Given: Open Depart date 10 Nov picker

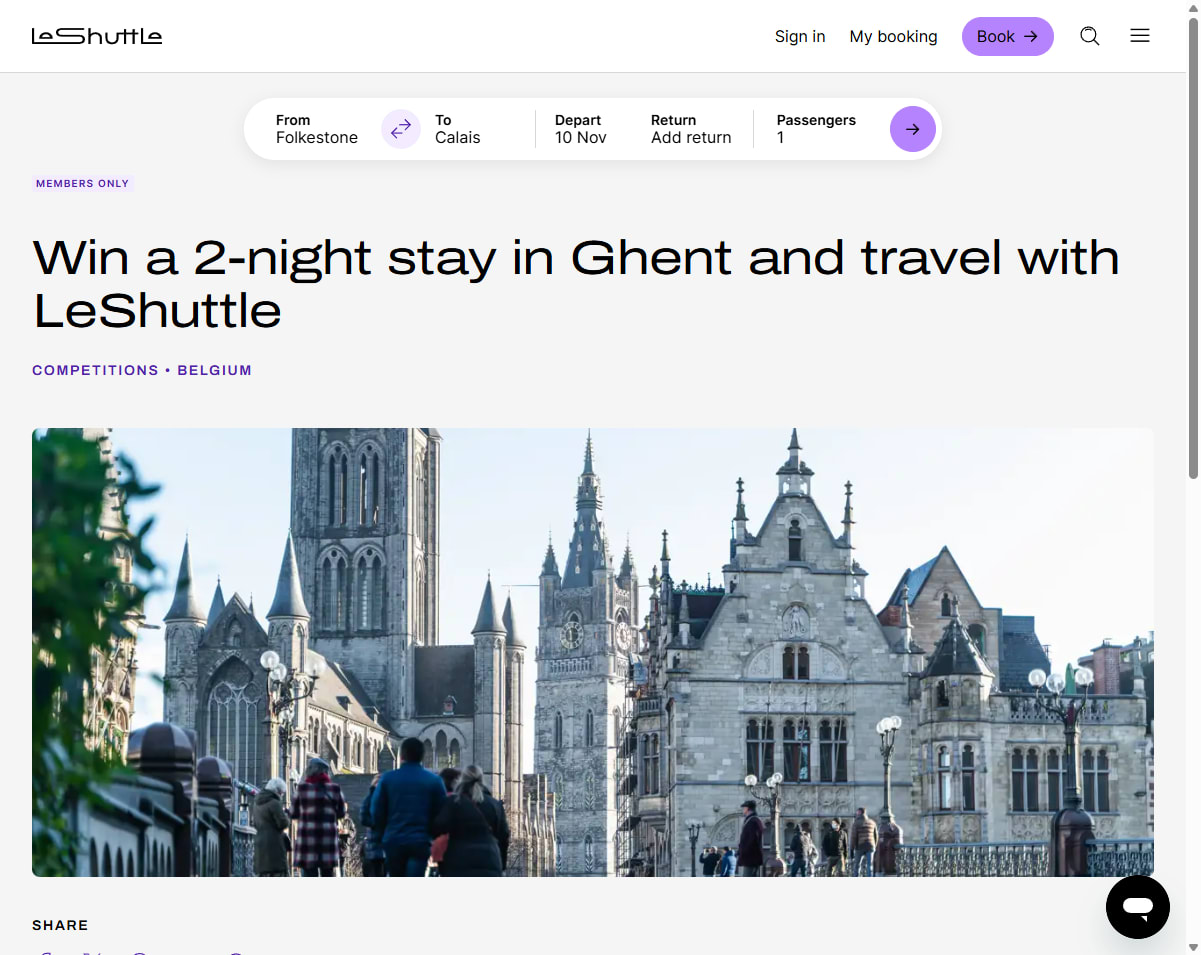Looking at the screenshot, I should [x=581, y=129].
